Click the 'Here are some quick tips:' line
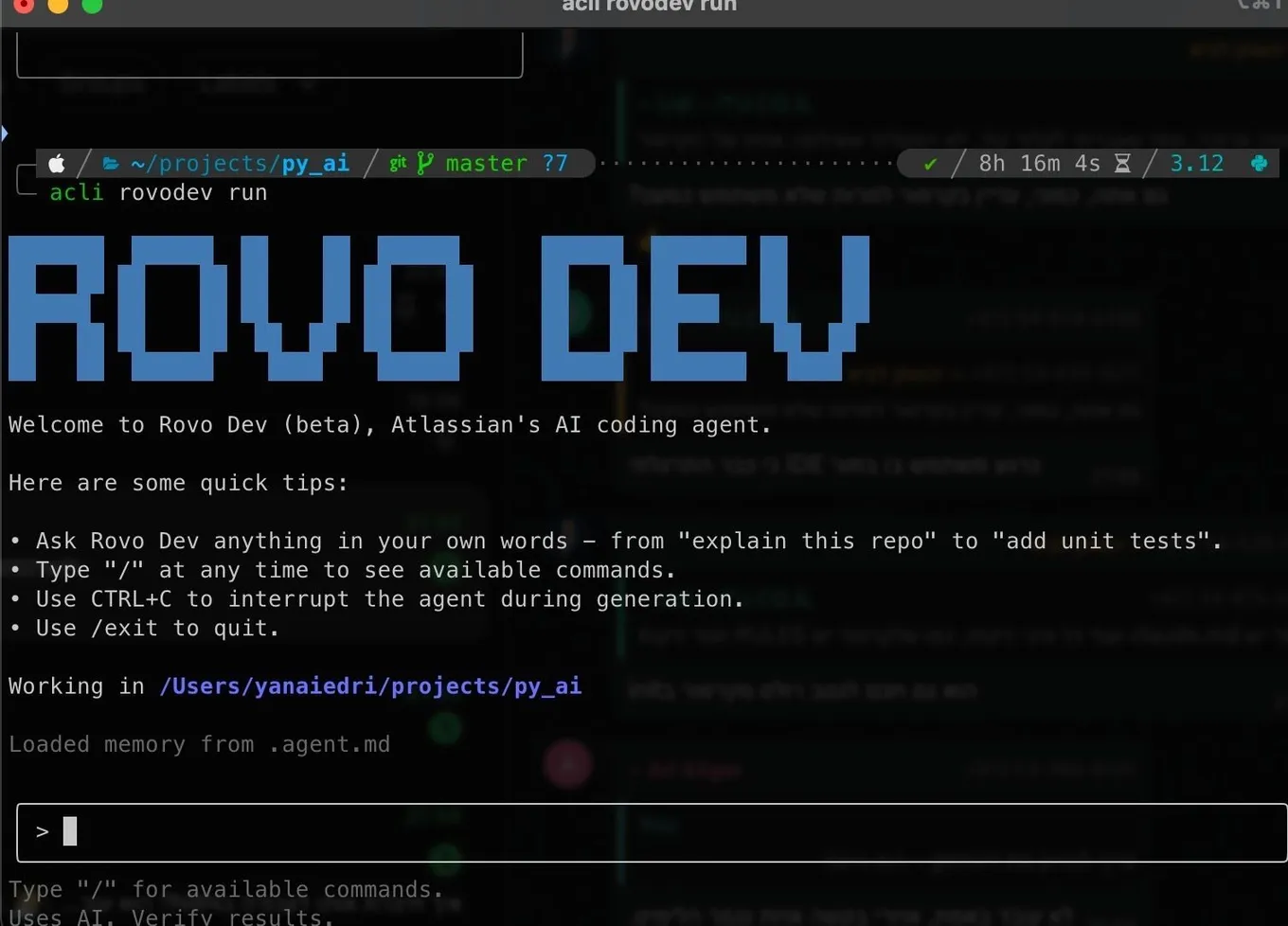The image size is (1288, 926). tap(178, 483)
